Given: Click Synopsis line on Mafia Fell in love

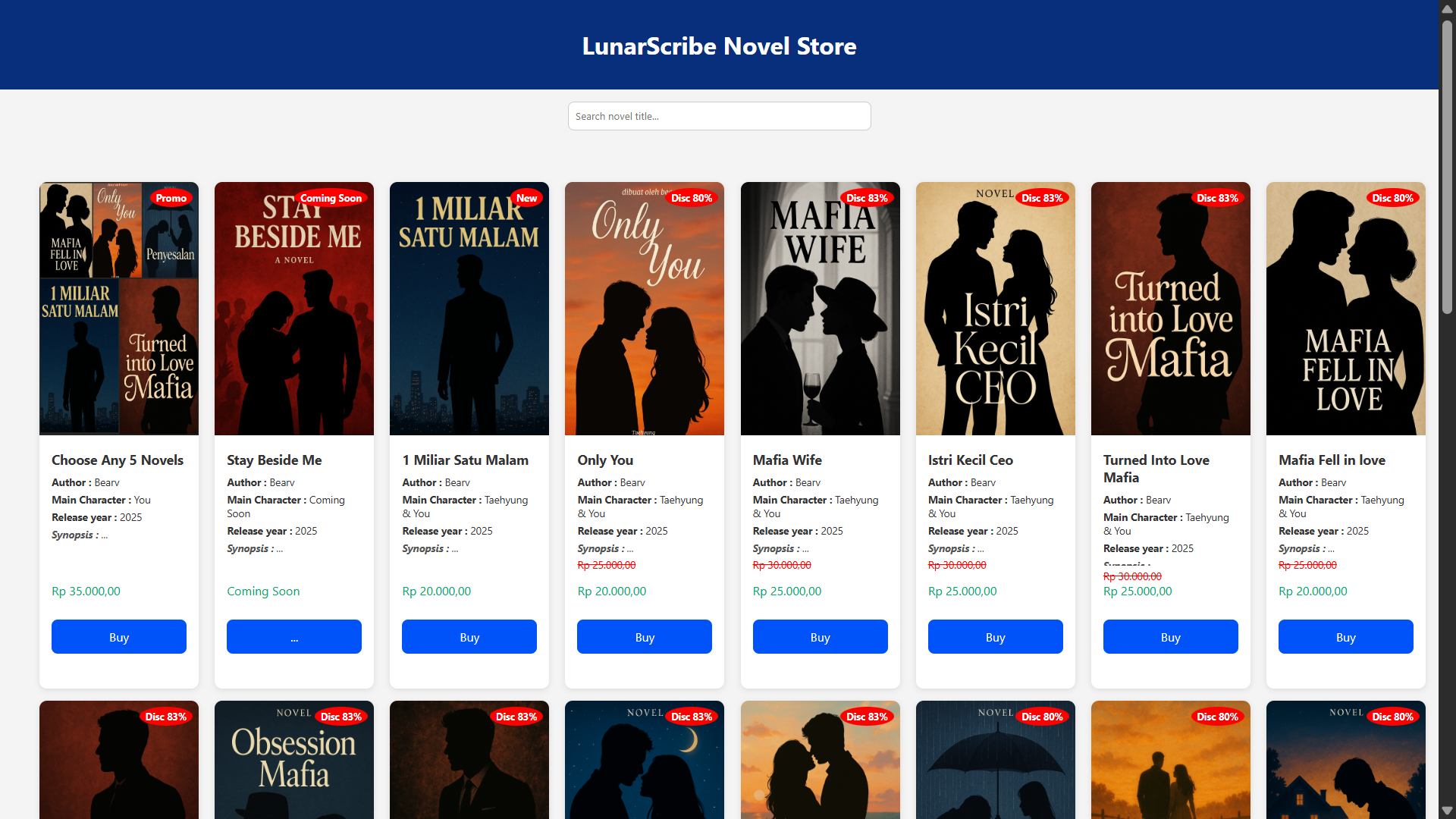Looking at the screenshot, I should 1307,548.
